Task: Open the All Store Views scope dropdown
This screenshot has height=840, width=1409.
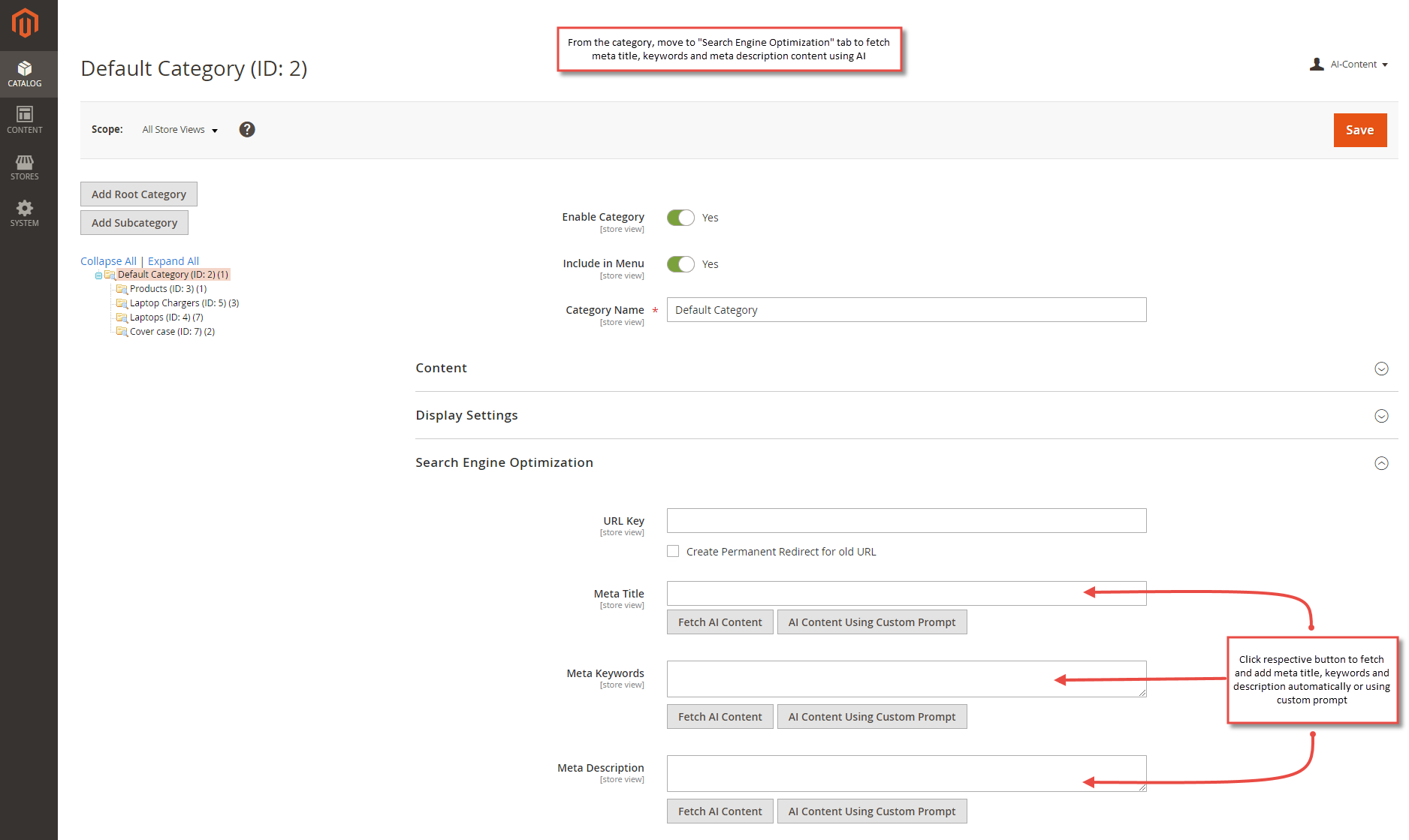Action: (179, 129)
